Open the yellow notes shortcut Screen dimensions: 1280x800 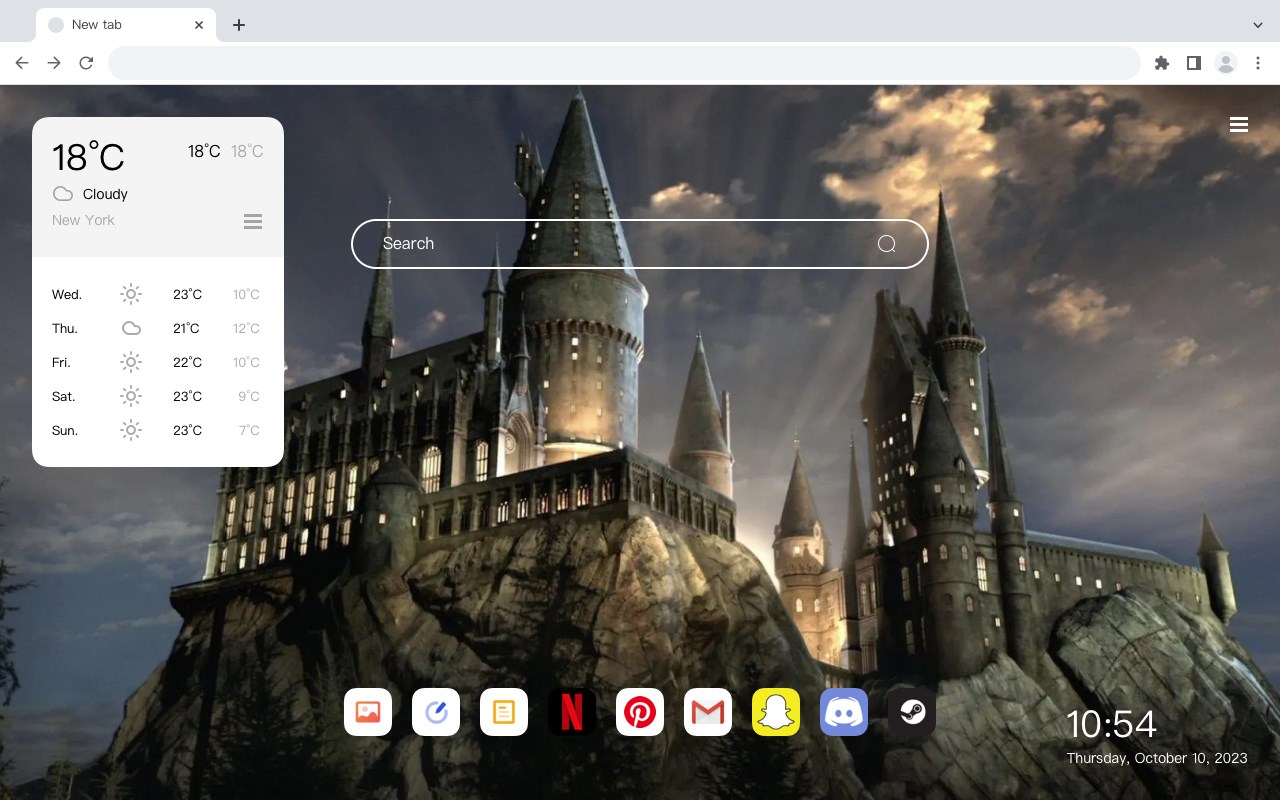pos(504,712)
